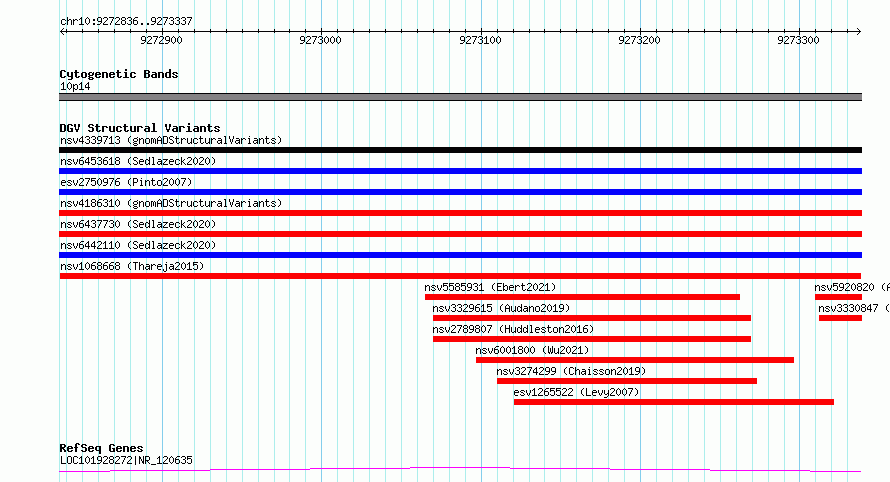Click the blue nsv6442110 variant bar
Screen dimensions: 890x482
coord(460,255)
